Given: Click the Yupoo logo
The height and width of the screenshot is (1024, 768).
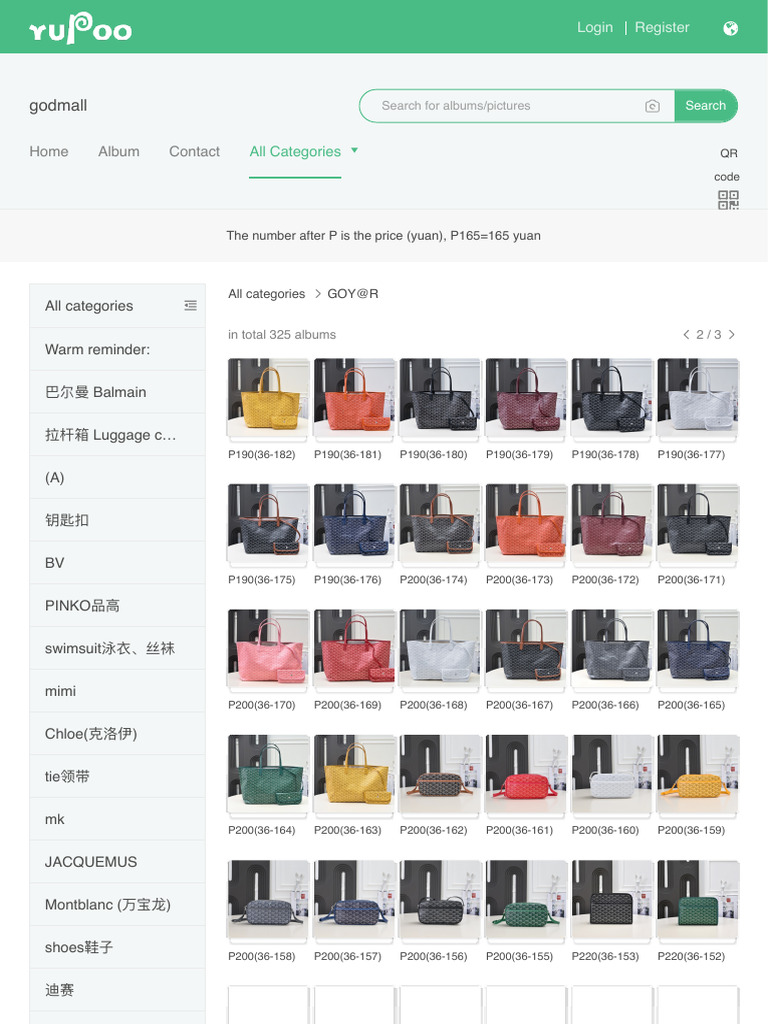Looking at the screenshot, I should pos(80,29).
